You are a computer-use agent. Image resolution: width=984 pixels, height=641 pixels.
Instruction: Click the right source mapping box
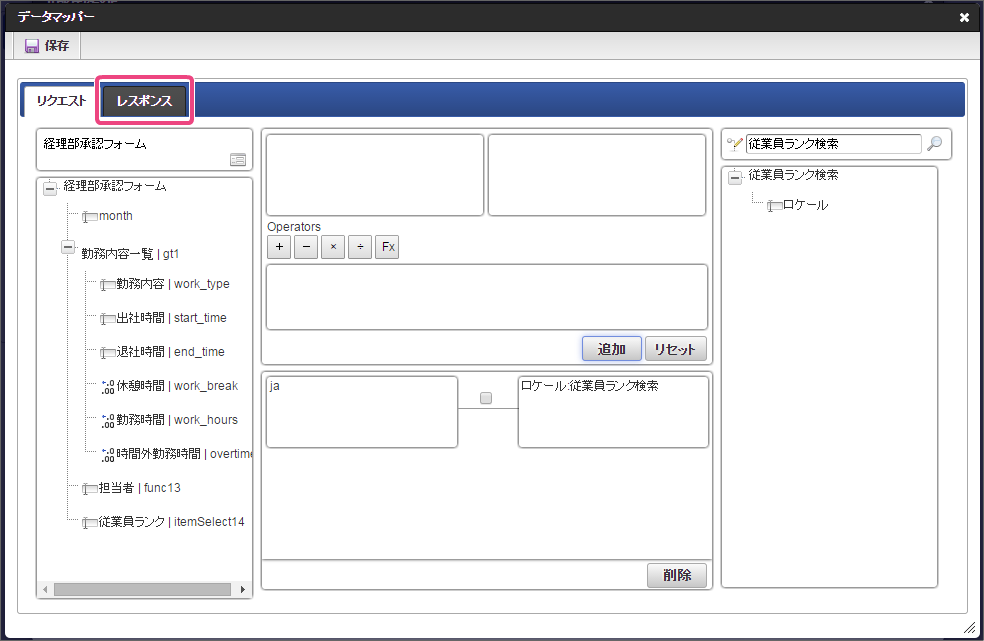[x=597, y=175]
